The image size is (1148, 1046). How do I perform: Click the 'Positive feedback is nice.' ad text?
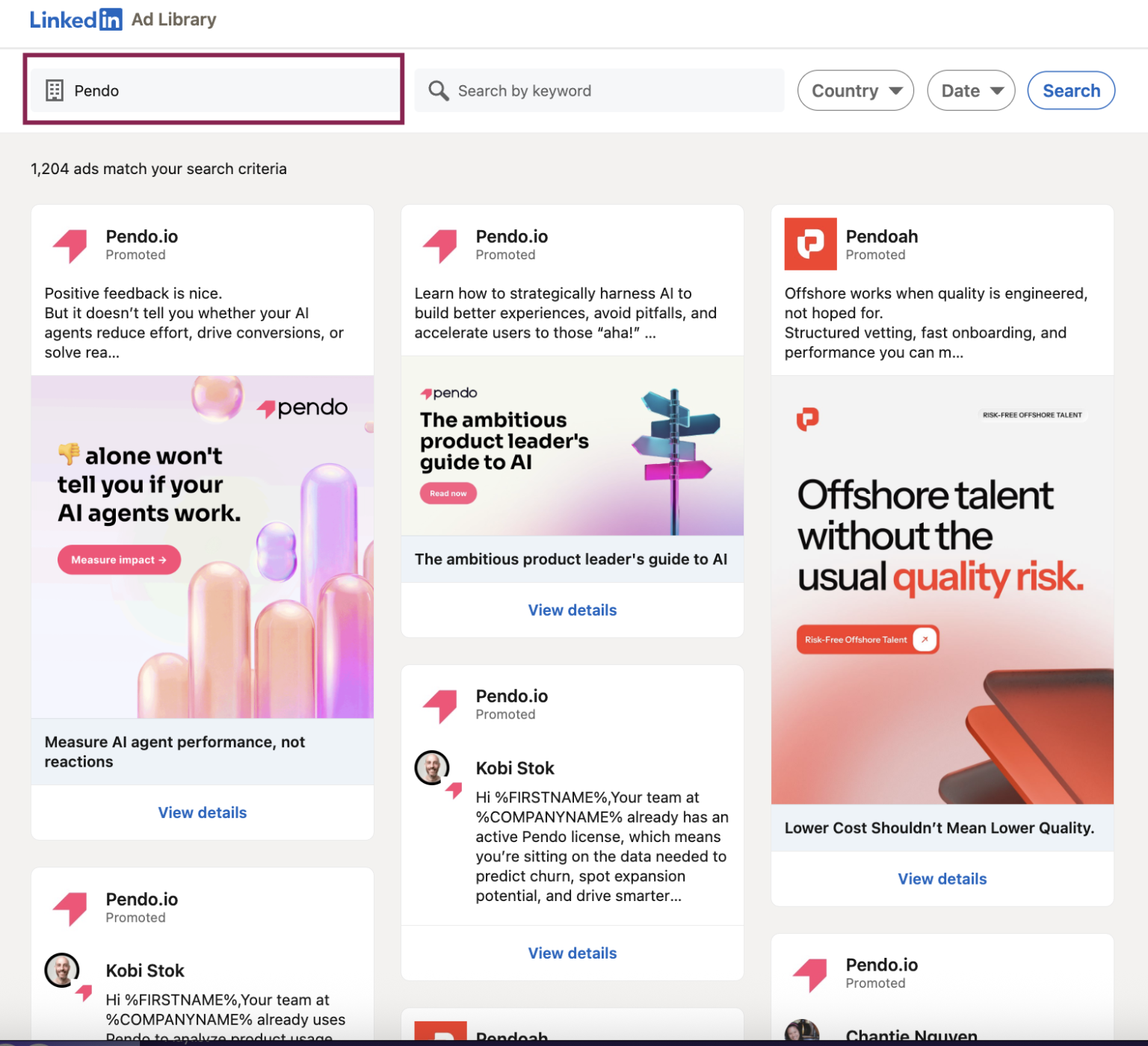133,294
